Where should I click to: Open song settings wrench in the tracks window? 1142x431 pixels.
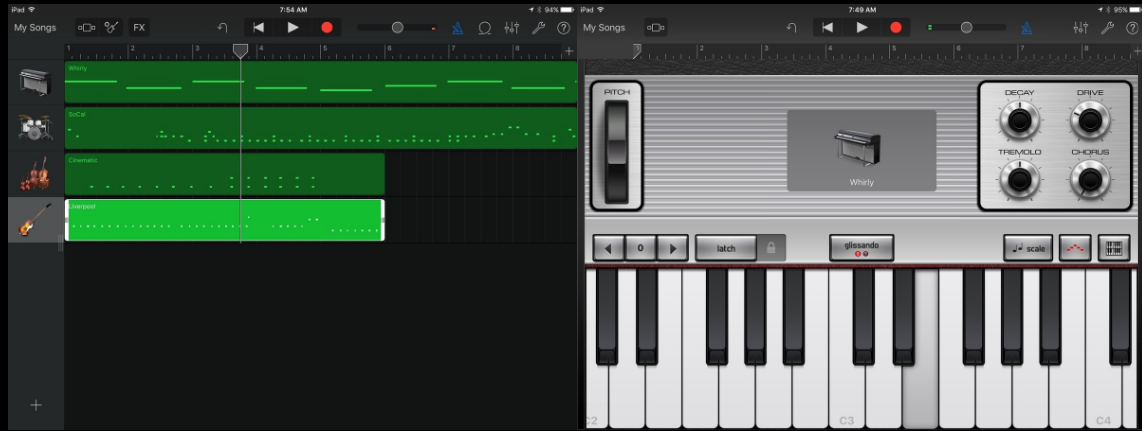[538, 28]
